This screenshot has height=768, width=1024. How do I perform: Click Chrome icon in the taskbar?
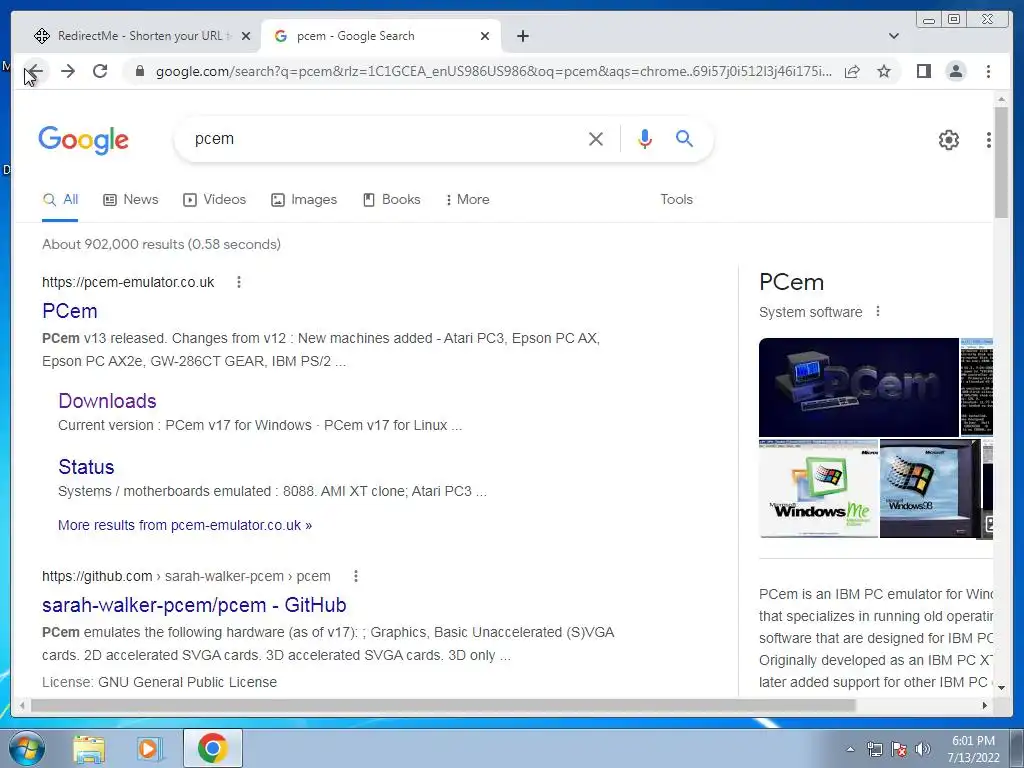click(x=212, y=748)
